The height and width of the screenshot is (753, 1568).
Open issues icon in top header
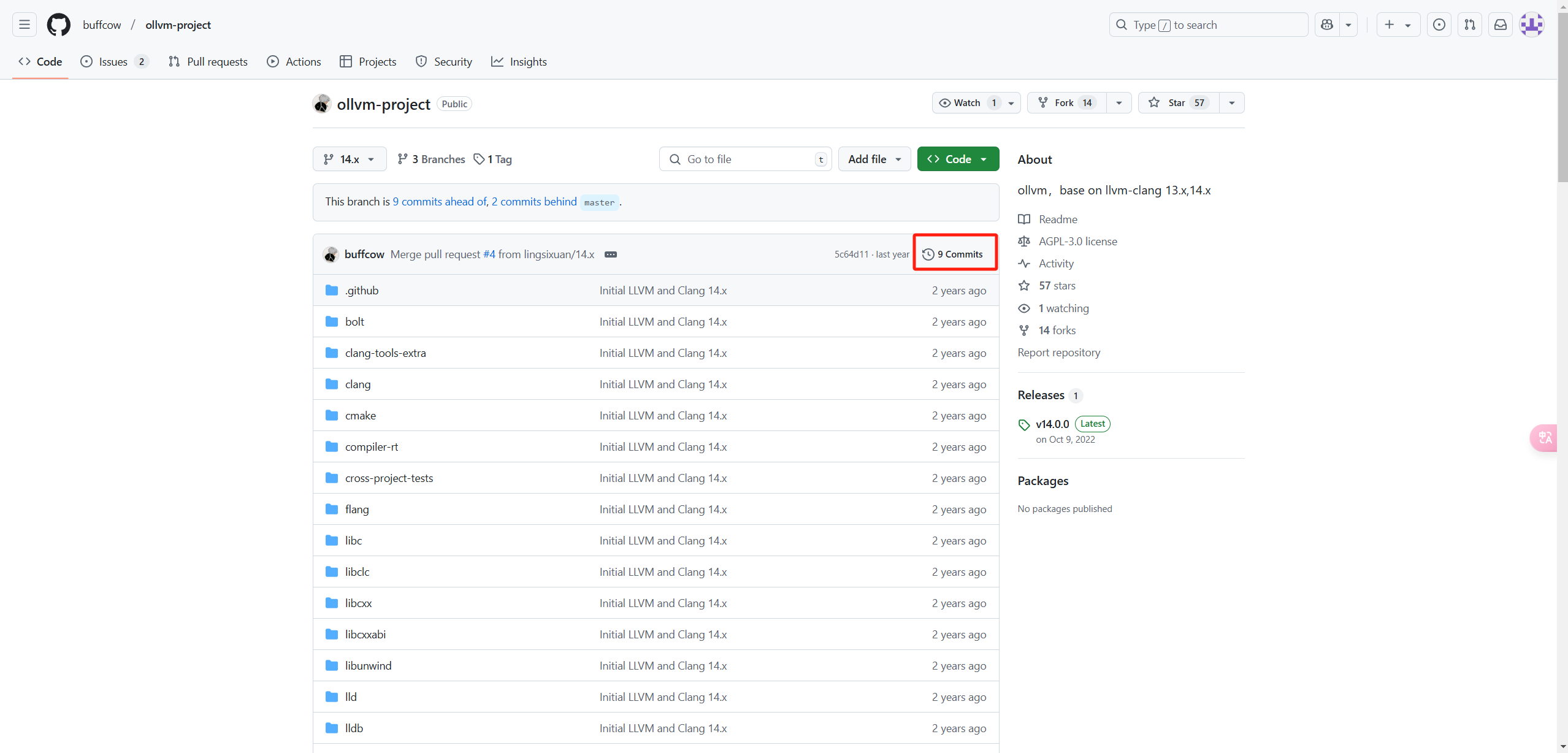tap(1439, 25)
